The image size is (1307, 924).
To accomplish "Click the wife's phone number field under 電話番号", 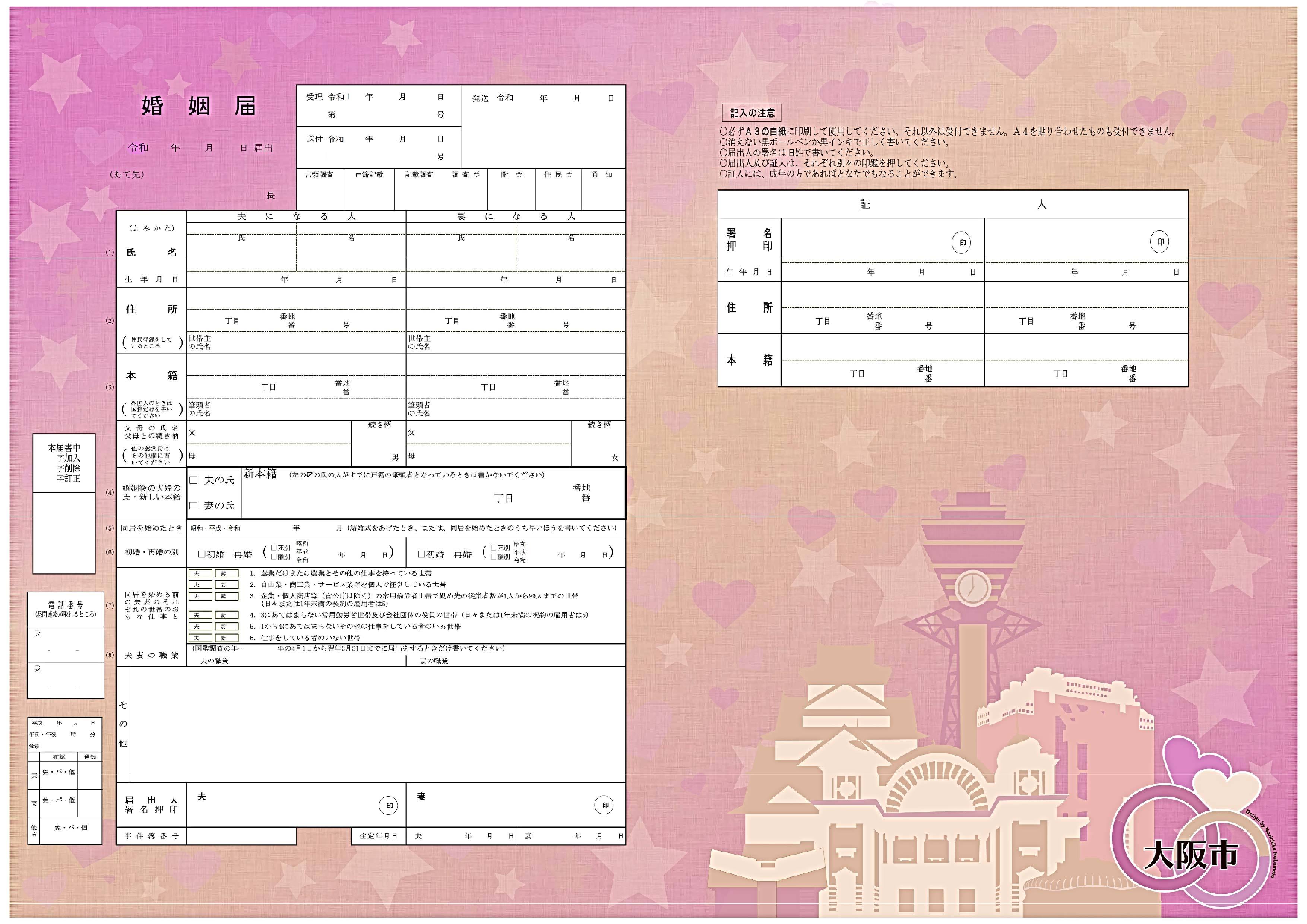I will coord(66,680).
